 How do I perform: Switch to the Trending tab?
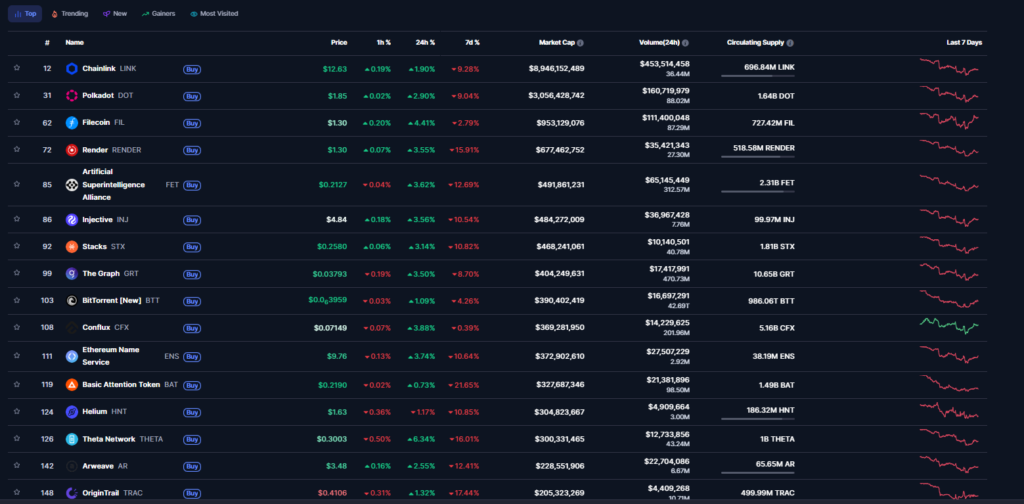69,14
